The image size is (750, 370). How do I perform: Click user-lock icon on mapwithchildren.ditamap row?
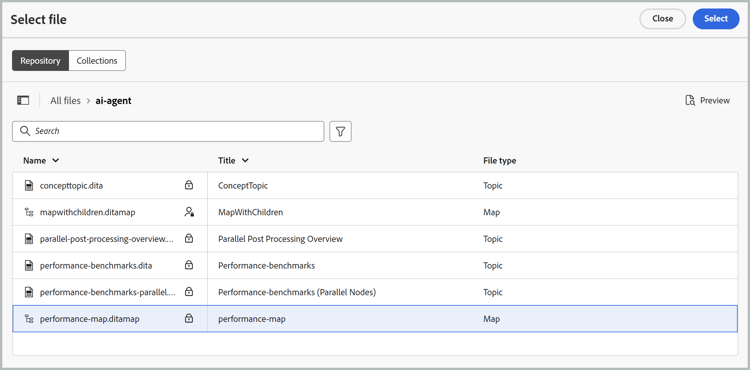pos(189,212)
